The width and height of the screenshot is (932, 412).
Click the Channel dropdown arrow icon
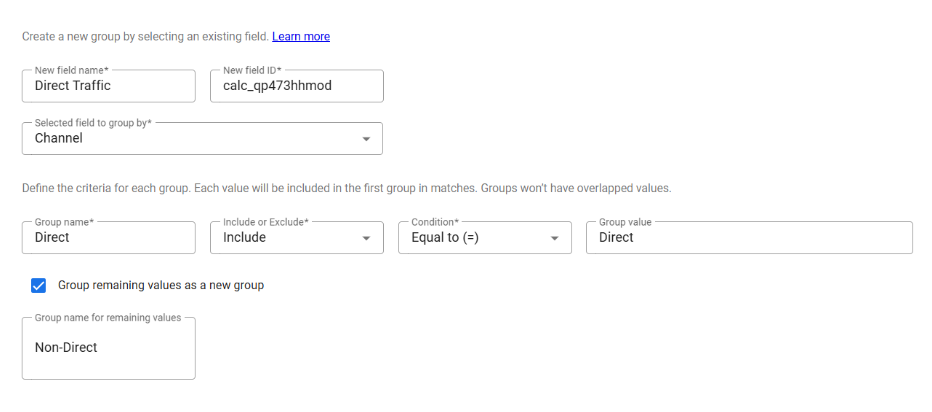click(x=366, y=139)
